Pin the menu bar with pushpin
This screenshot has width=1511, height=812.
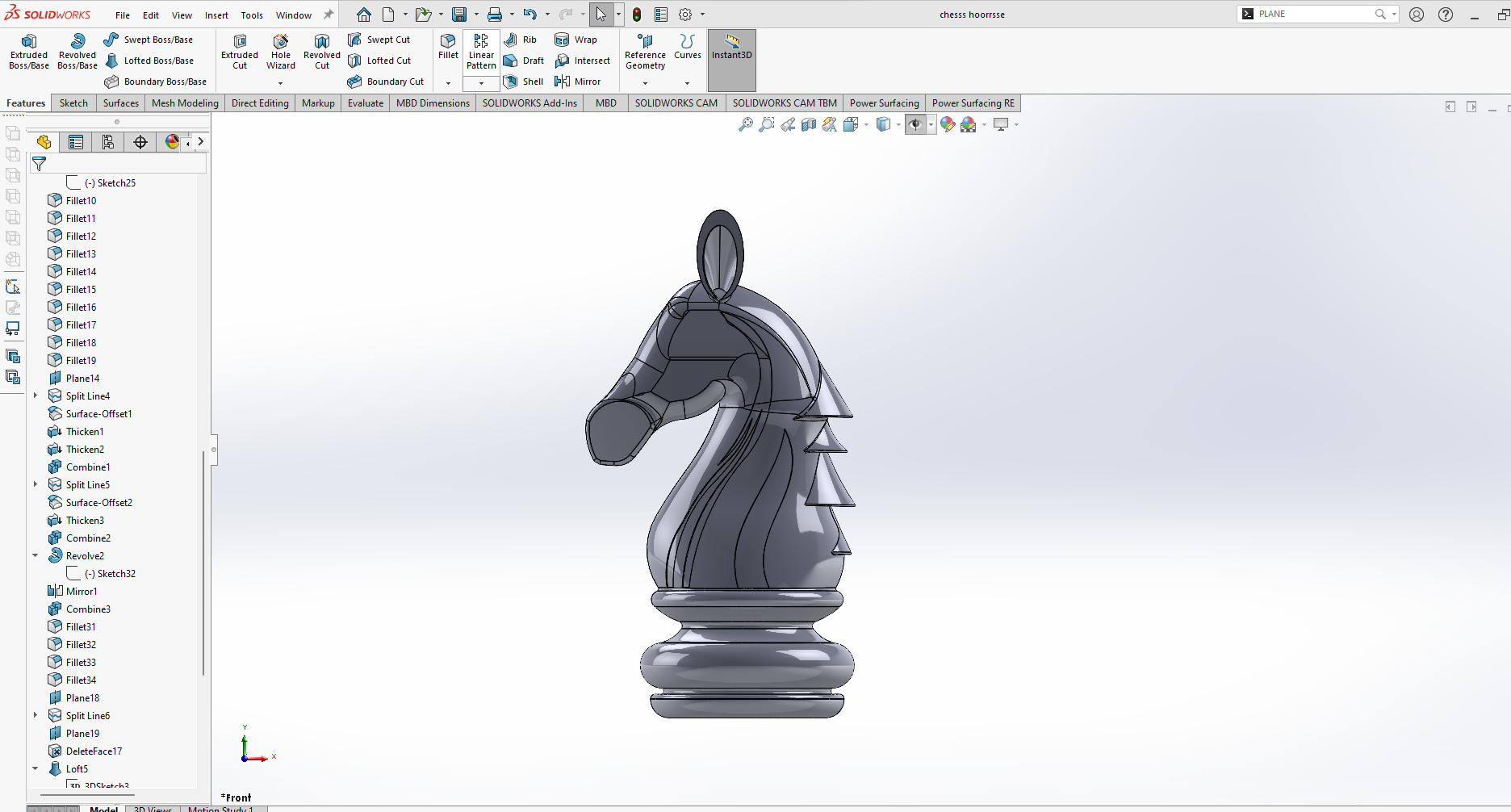coord(329,15)
